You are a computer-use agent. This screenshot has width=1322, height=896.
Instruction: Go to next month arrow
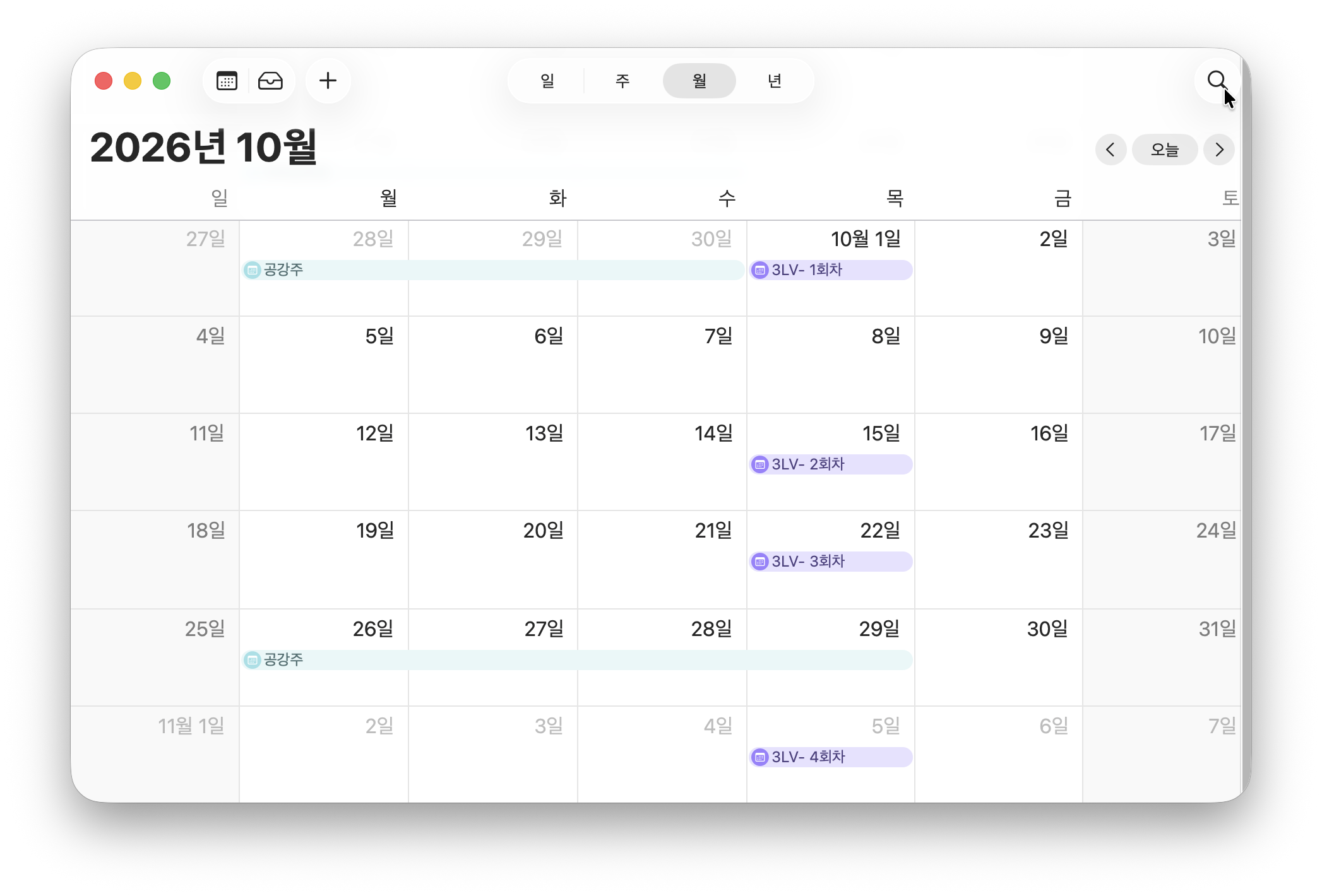(x=1219, y=150)
